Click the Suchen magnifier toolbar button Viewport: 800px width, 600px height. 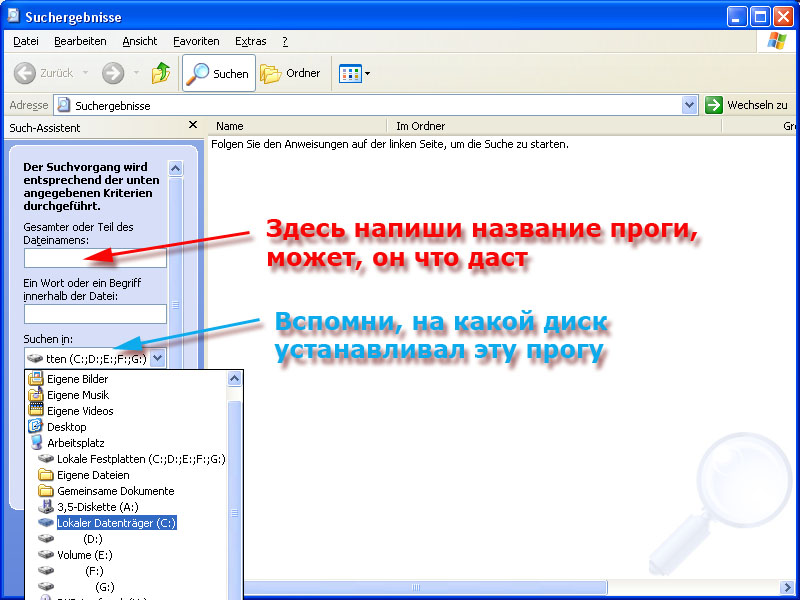point(218,74)
